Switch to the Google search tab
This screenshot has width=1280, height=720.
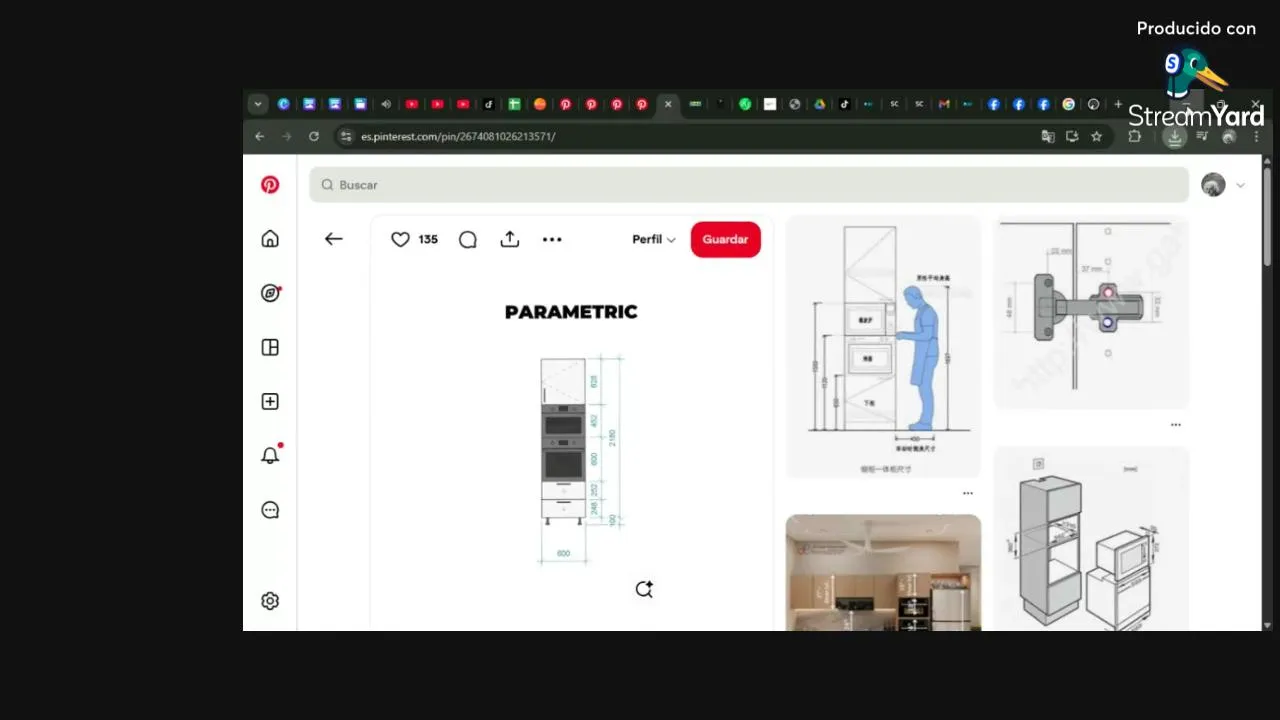(1068, 104)
